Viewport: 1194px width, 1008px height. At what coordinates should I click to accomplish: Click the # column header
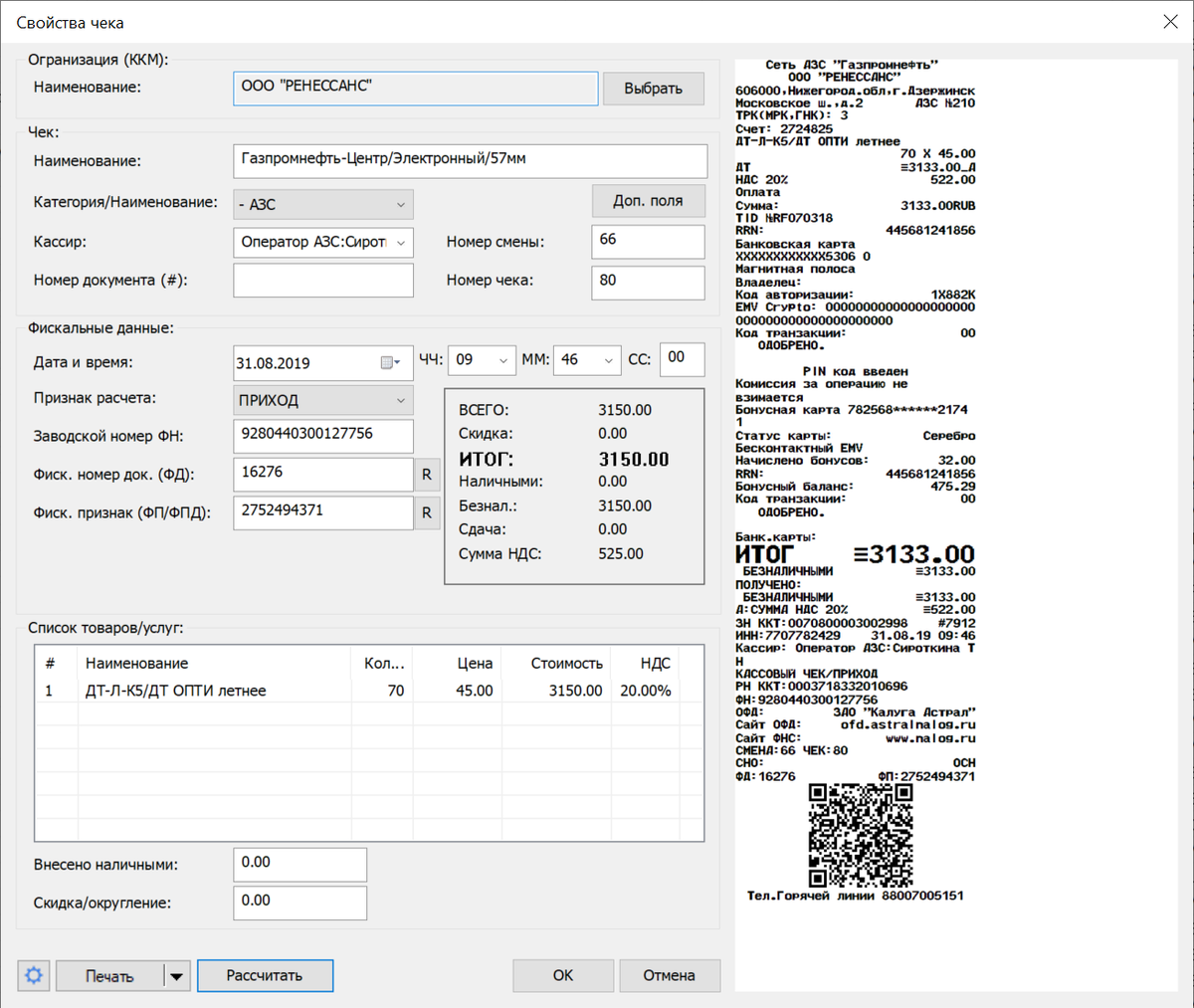57,663
